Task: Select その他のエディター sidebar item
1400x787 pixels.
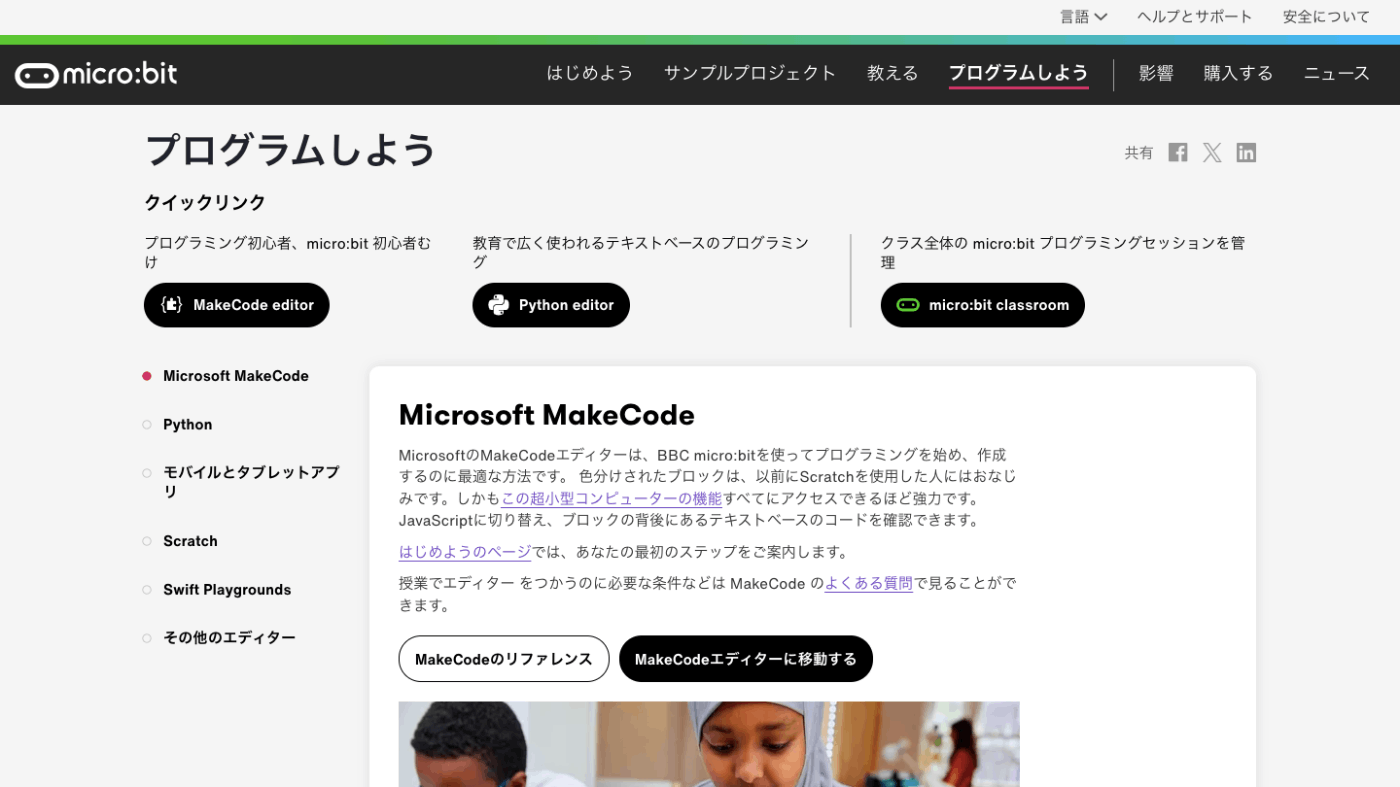Action: (x=229, y=638)
